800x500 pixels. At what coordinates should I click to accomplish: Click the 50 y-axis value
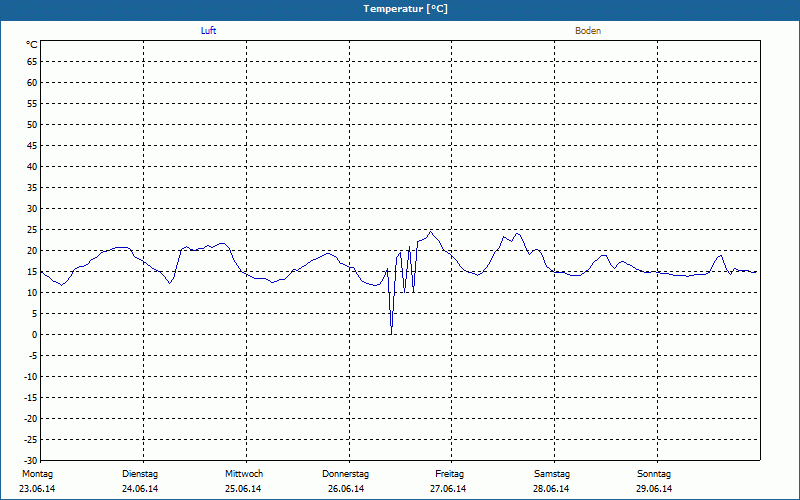pyautogui.click(x=32, y=124)
